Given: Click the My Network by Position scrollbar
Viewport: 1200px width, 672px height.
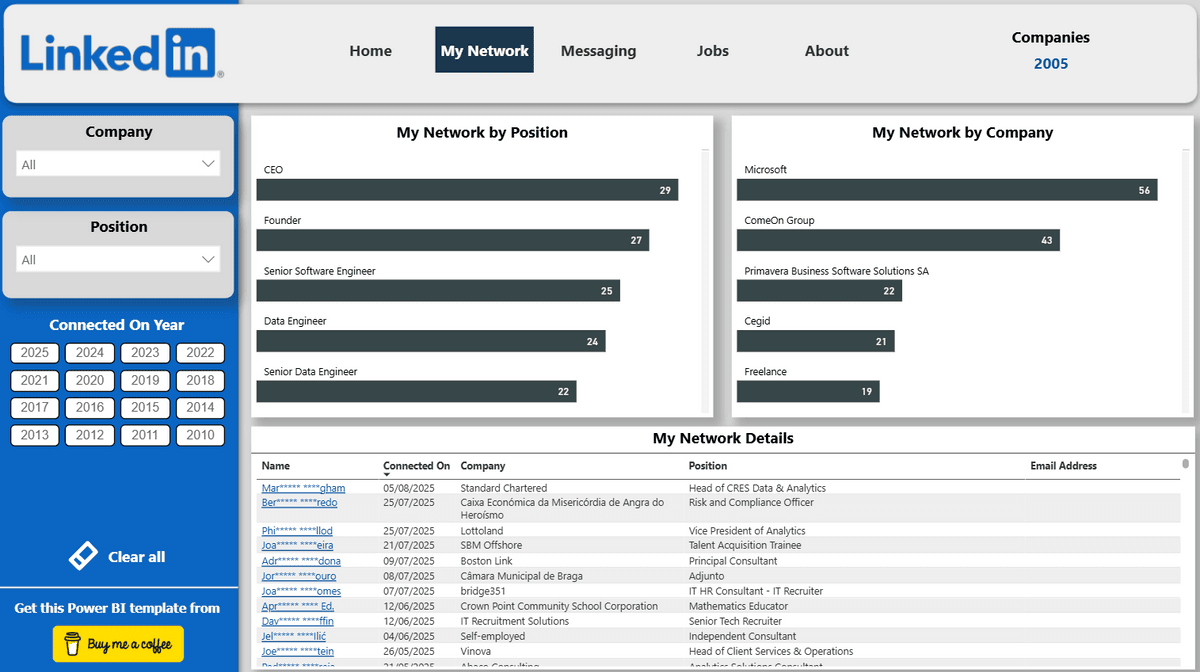Looking at the screenshot, I should click(x=705, y=280).
